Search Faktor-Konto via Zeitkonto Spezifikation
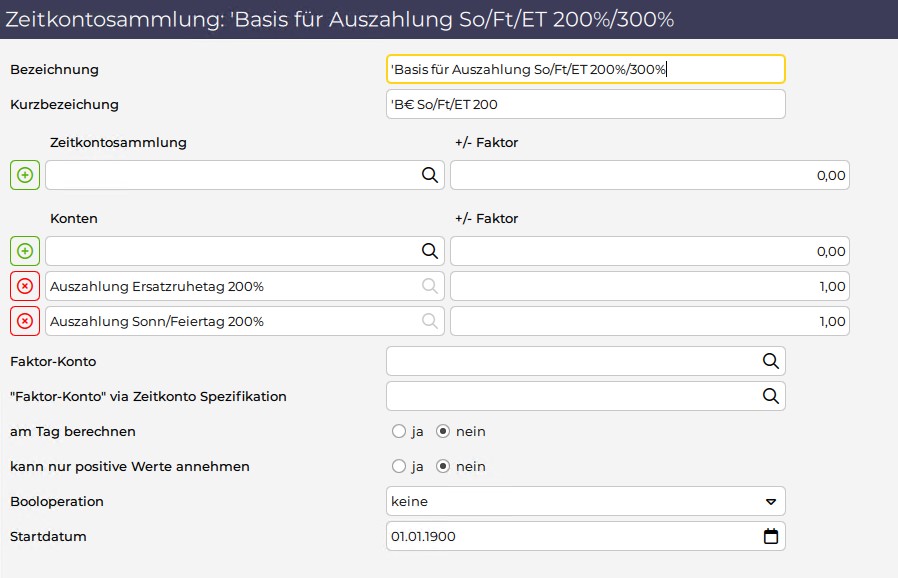Viewport: 898px width, 578px height. [x=771, y=396]
